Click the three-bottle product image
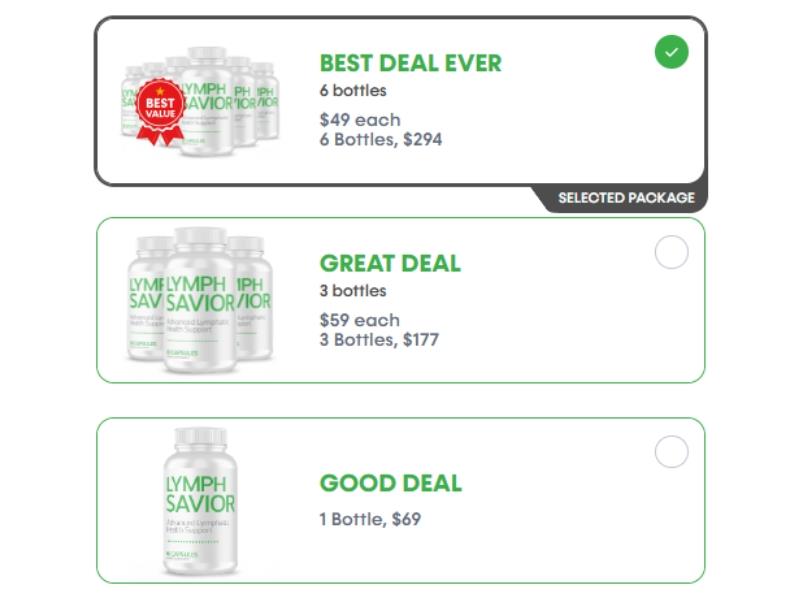The width and height of the screenshot is (800, 600). click(200, 300)
